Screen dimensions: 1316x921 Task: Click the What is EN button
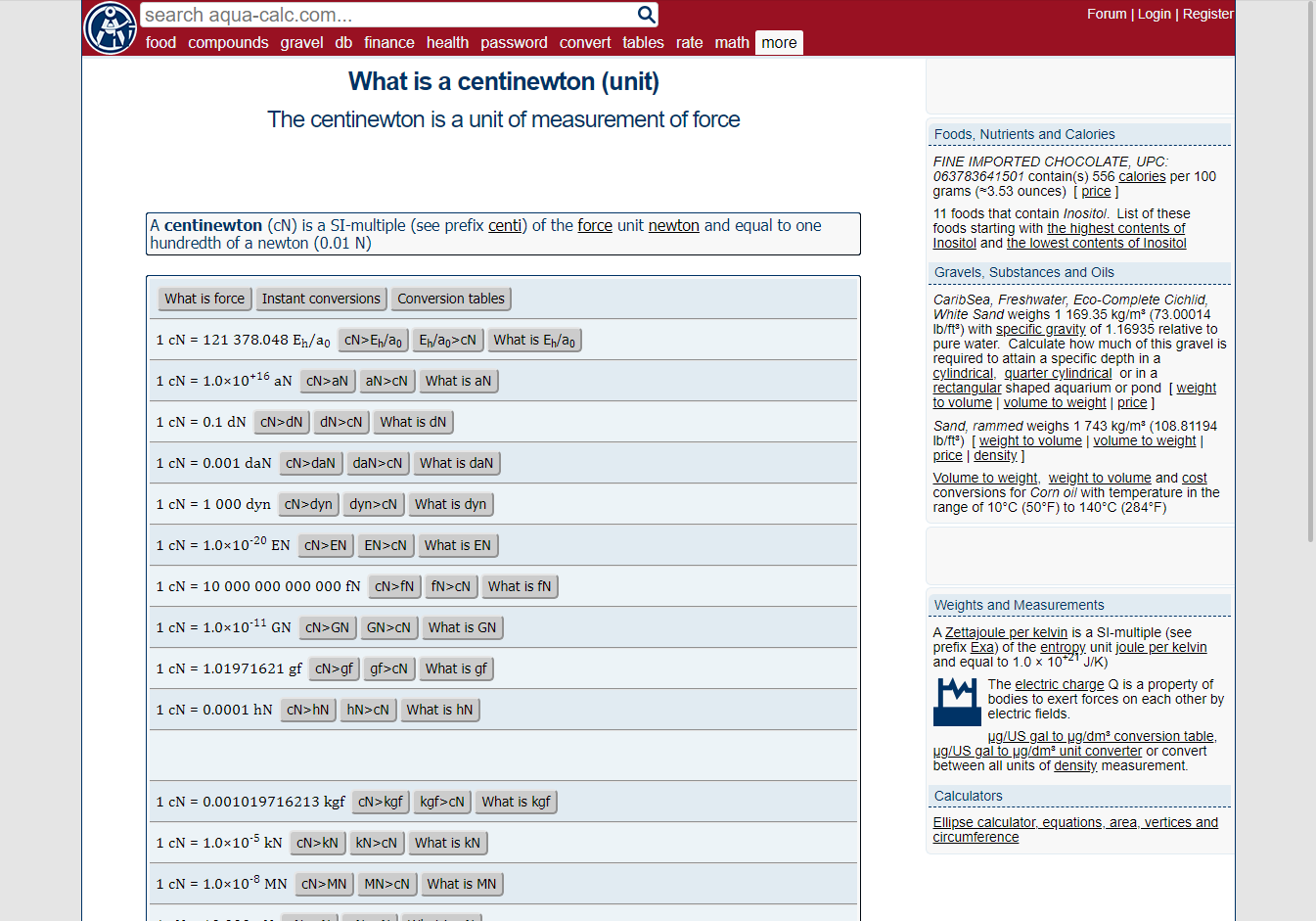(458, 545)
